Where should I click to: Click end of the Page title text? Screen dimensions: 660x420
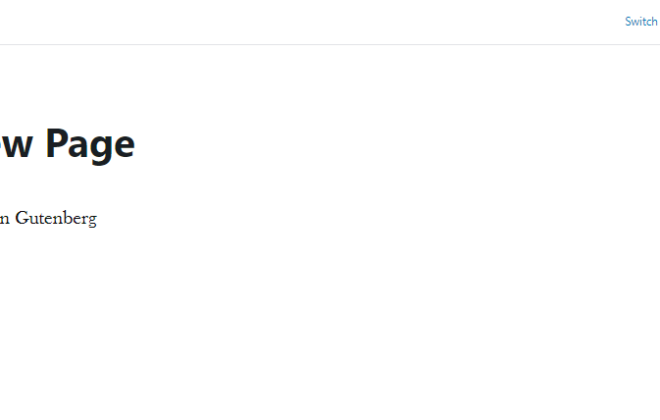pos(135,144)
